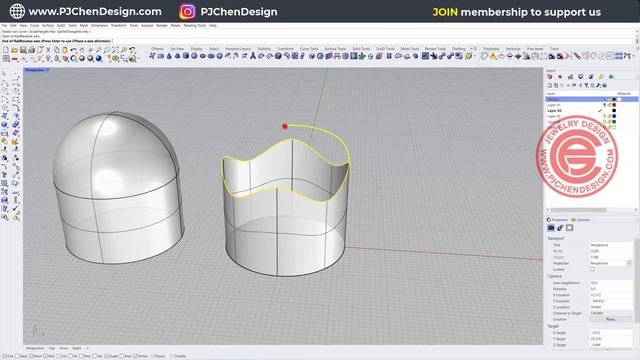Collapse the Target properties section
This screenshot has height=360, width=640.
coord(553,326)
